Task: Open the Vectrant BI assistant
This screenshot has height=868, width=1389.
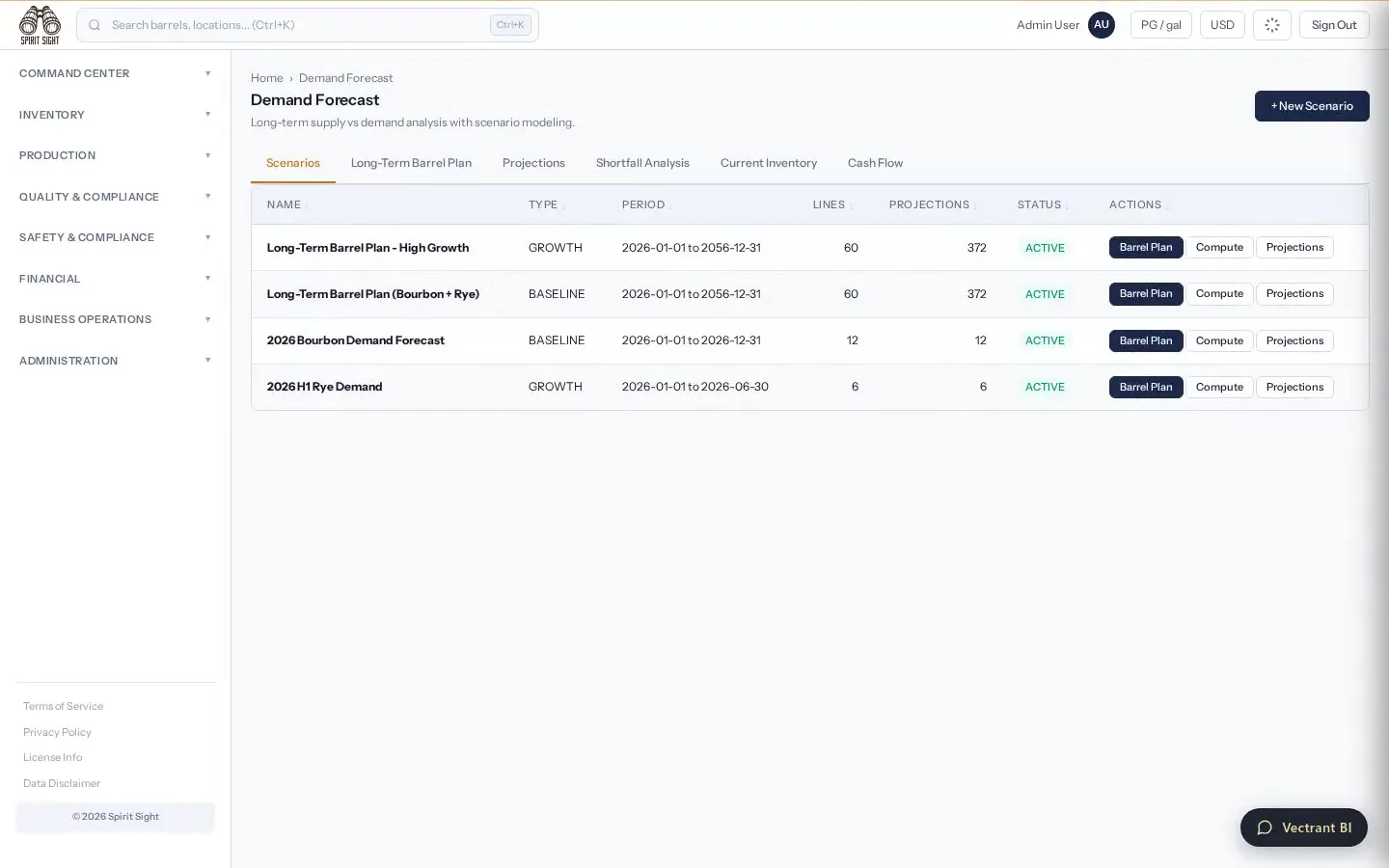Action: (x=1303, y=827)
